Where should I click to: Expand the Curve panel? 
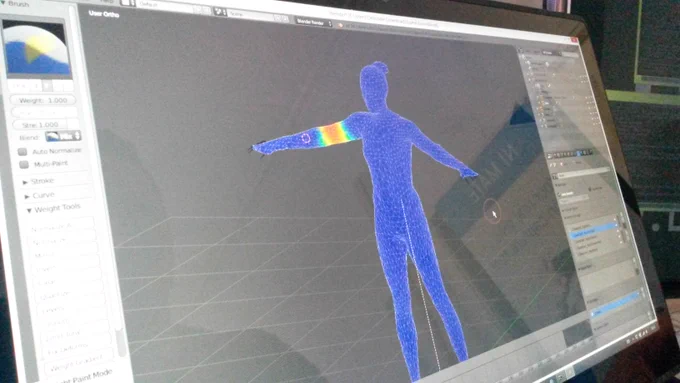click(39, 196)
